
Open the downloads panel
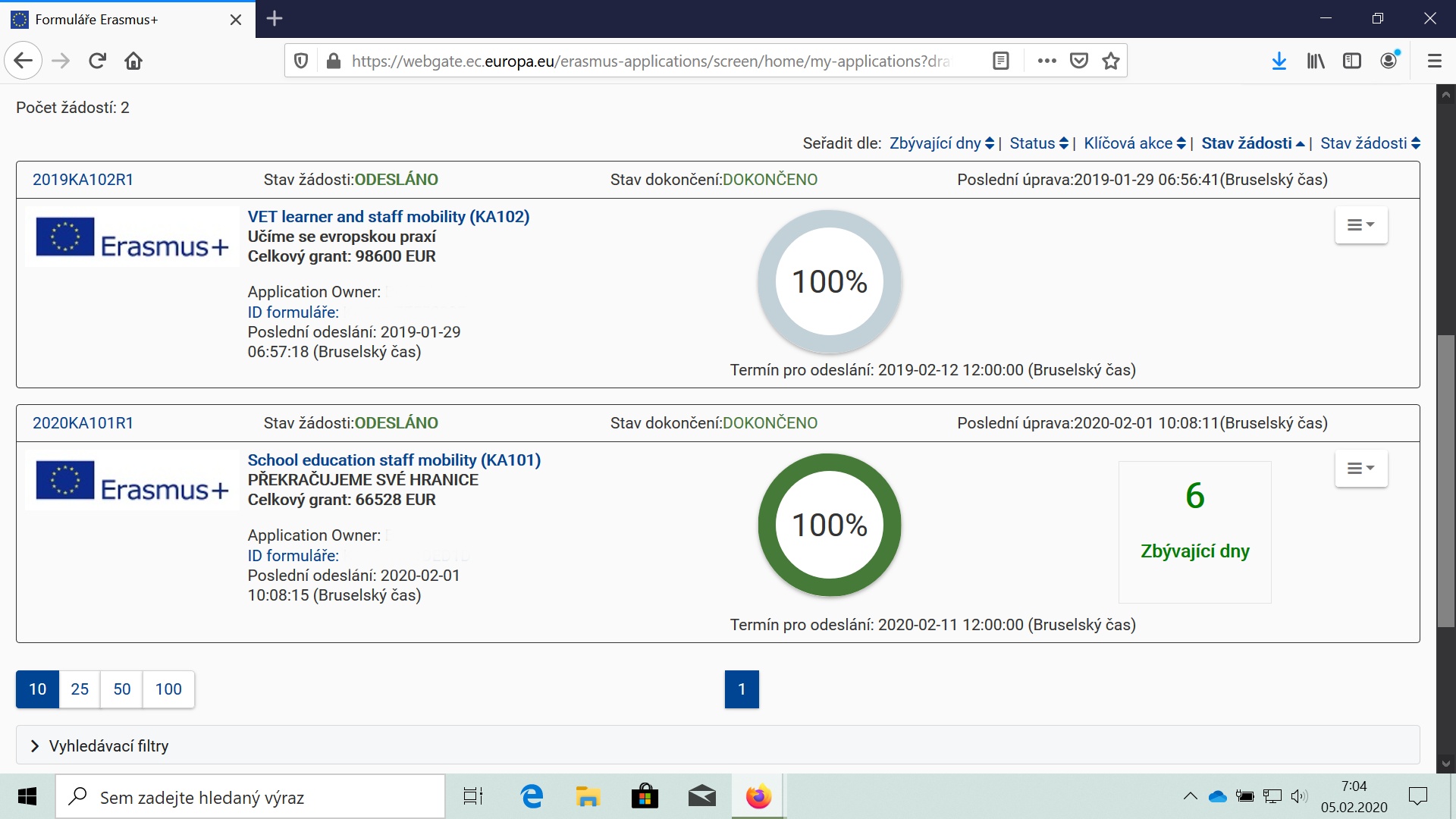coord(1279,61)
